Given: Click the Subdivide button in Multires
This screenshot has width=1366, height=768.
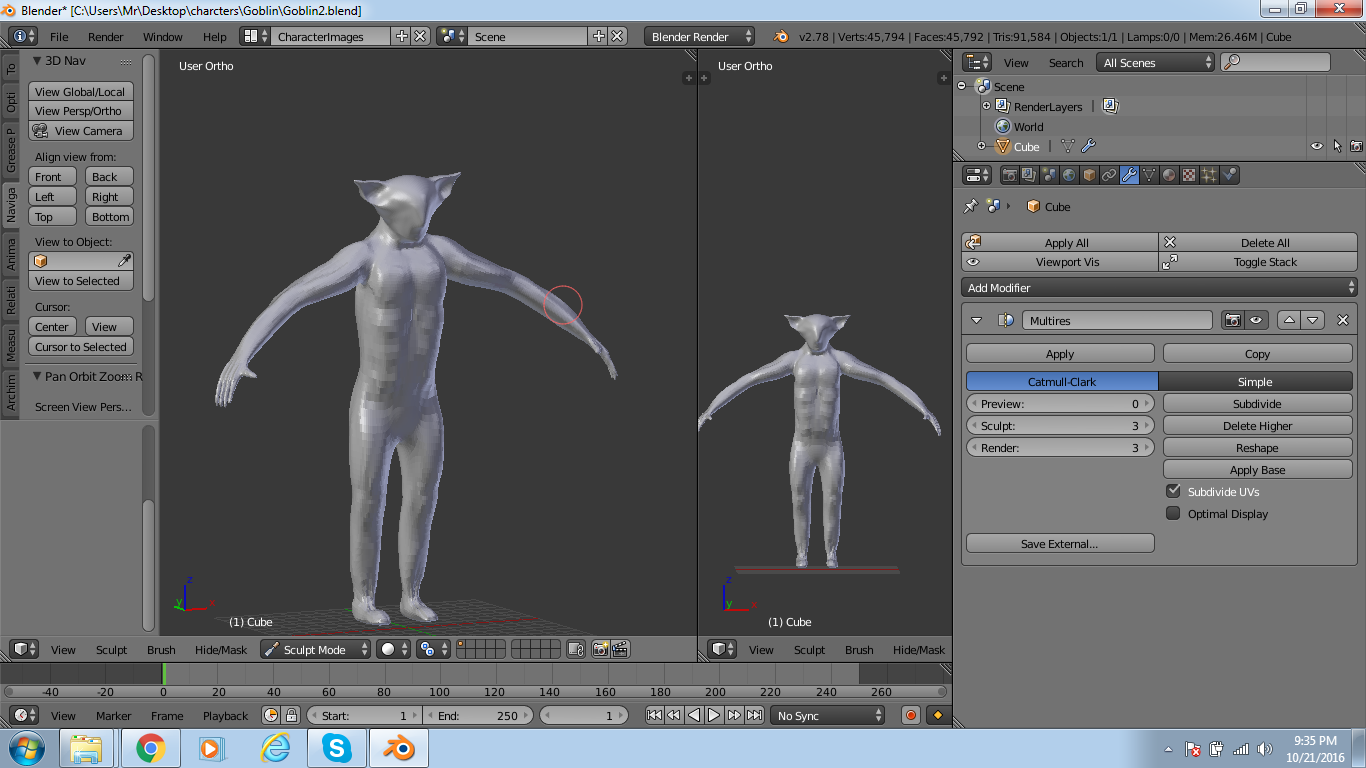Looking at the screenshot, I should (x=1257, y=404).
